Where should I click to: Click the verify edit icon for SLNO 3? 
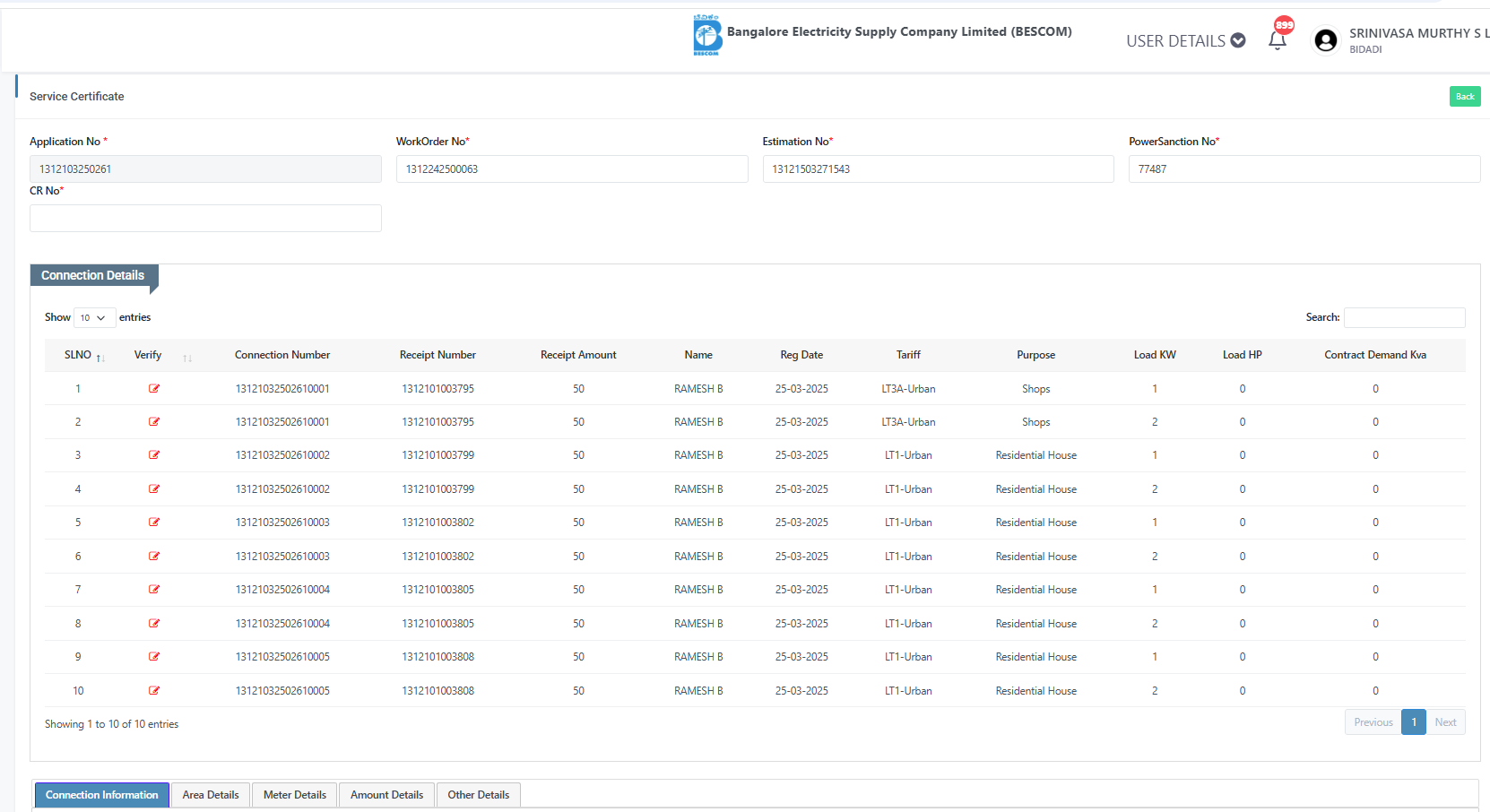(x=154, y=455)
